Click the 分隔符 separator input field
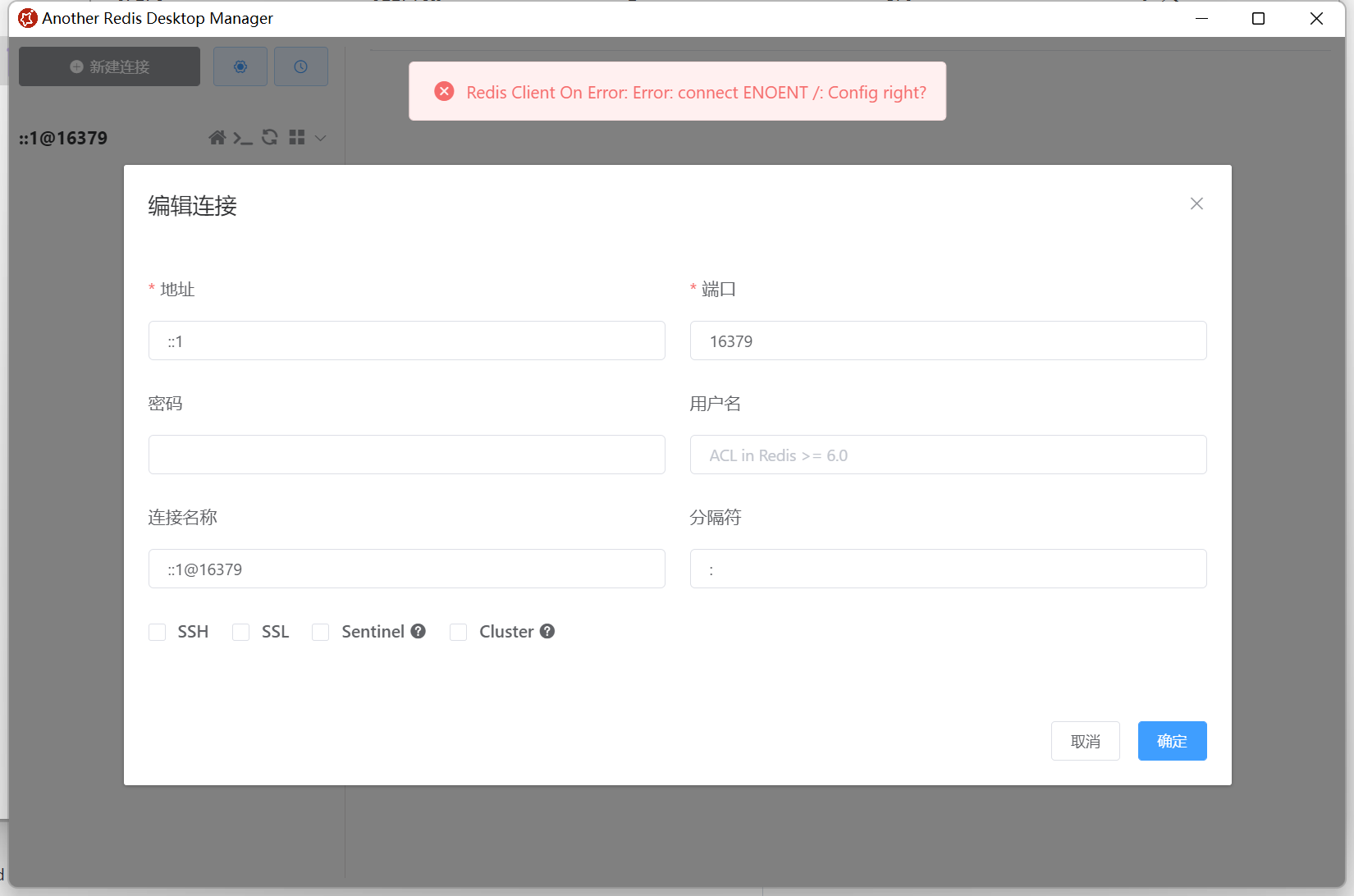Viewport: 1354px width, 896px height. click(948, 569)
